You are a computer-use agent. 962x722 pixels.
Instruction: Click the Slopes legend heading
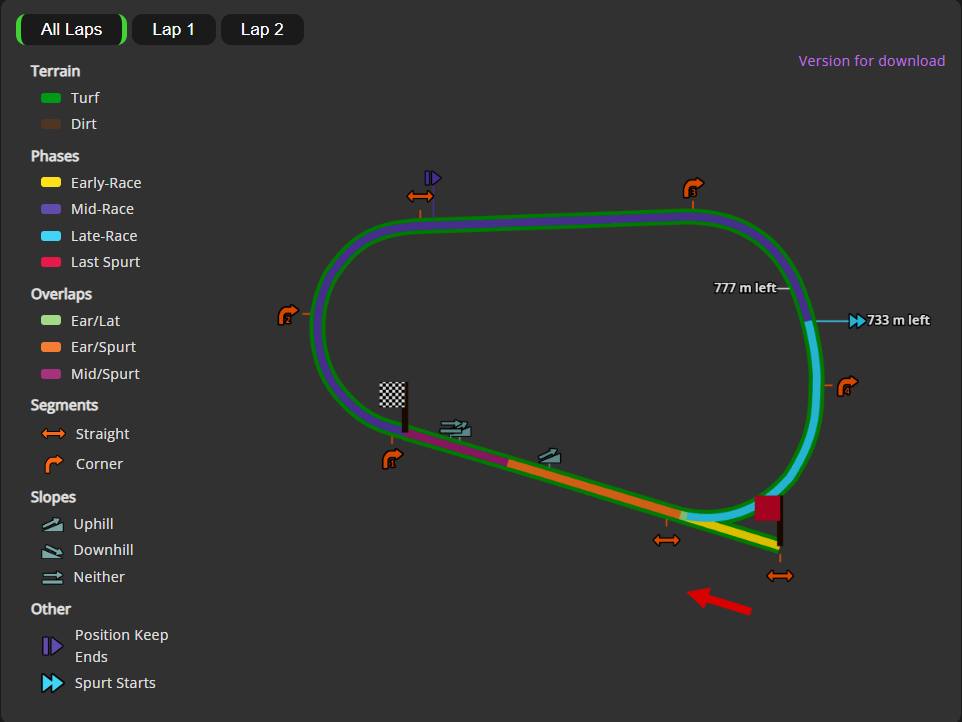[53, 497]
